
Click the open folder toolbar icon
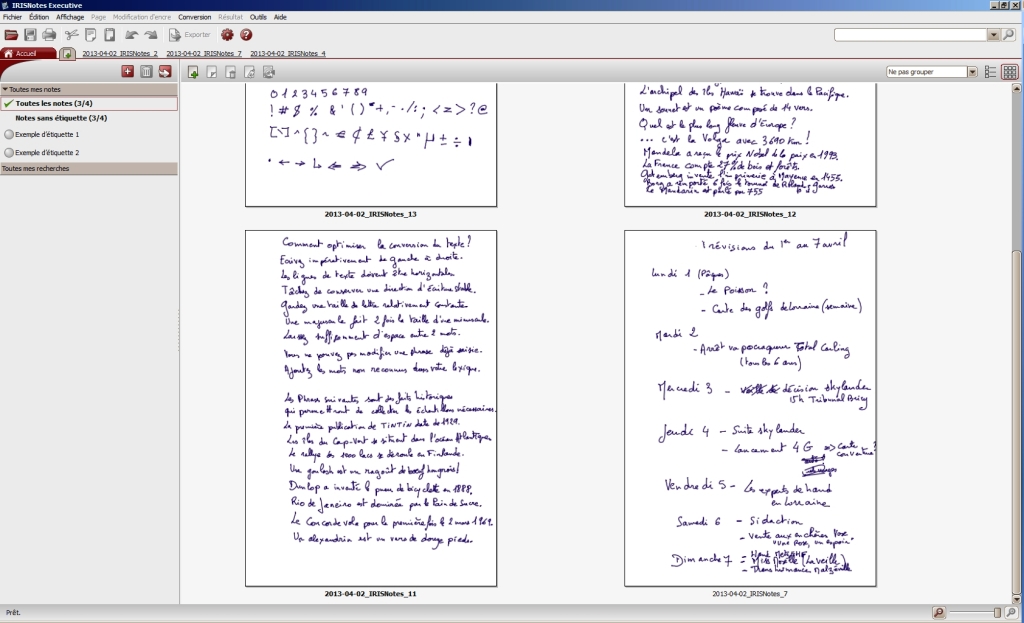pos(11,35)
